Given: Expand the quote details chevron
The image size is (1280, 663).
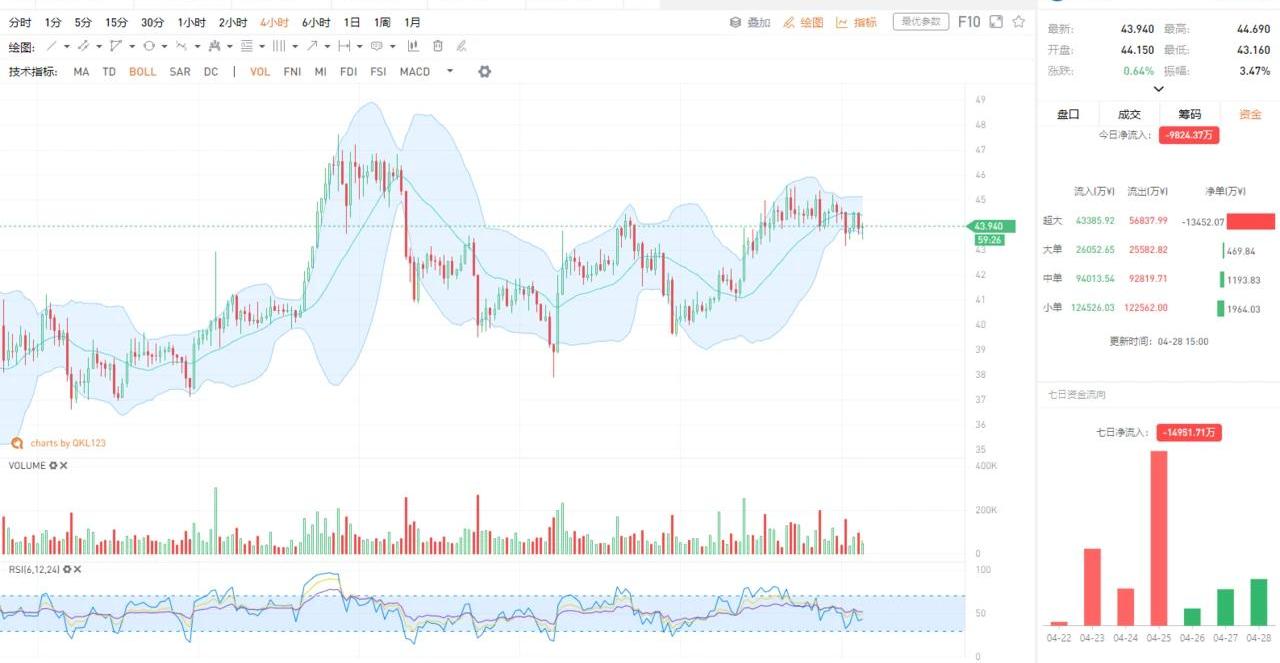Looking at the screenshot, I should point(1158,89).
